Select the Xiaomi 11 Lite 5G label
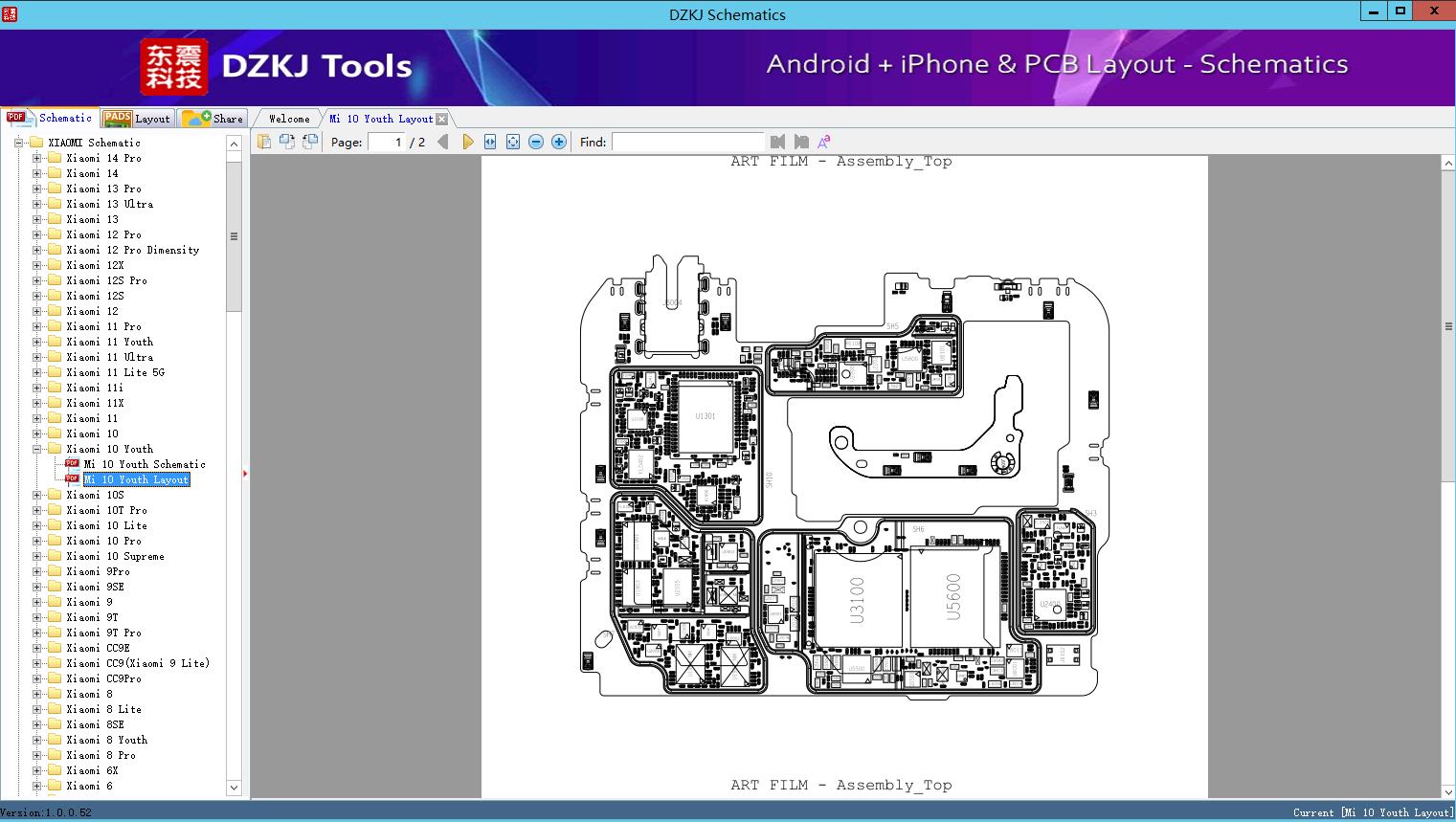Image resolution: width=1456 pixels, height=822 pixels. tap(115, 372)
